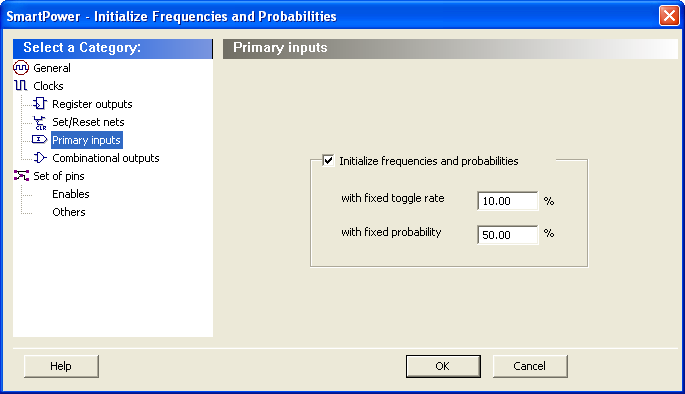Go to Combinational outputs category

(106, 158)
